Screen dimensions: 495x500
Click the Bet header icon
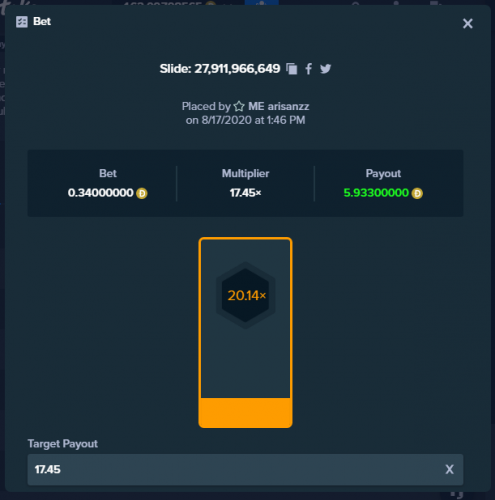[x=22, y=22]
